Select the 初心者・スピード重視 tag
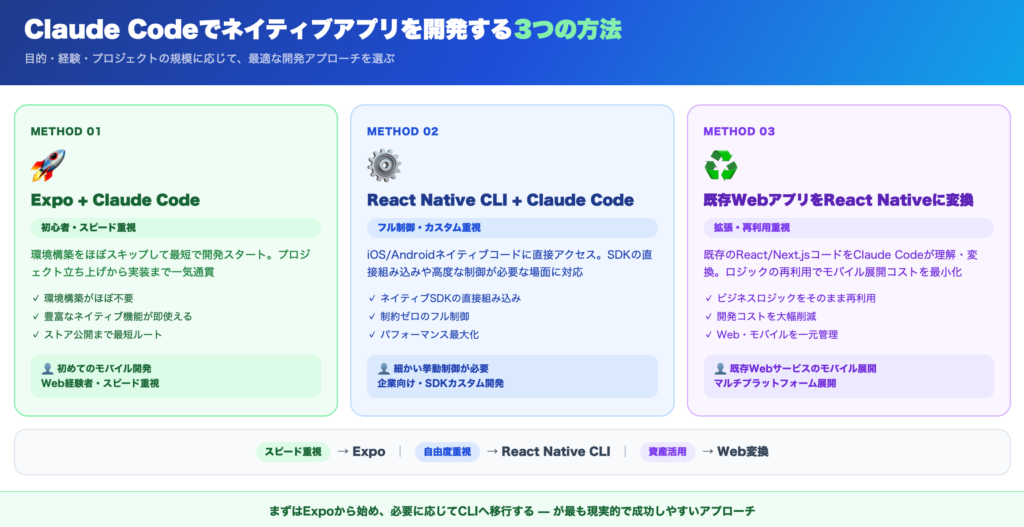This screenshot has height=527, width=1024. tap(89, 228)
